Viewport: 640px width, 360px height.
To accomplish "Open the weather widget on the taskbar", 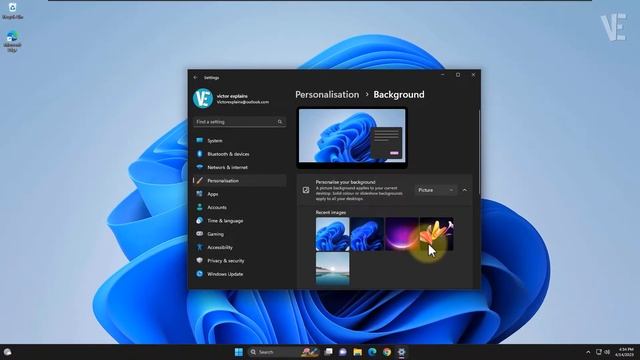I will tap(7, 352).
